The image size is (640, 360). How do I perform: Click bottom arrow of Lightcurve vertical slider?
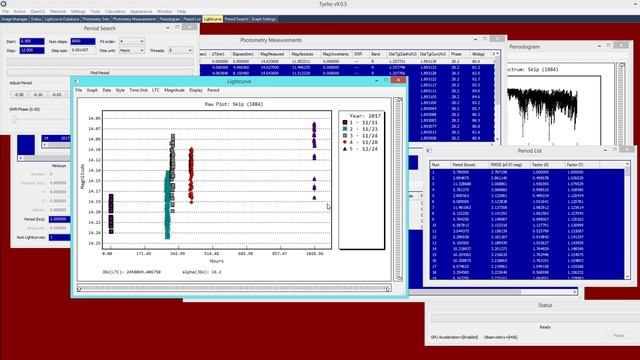point(398,278)
